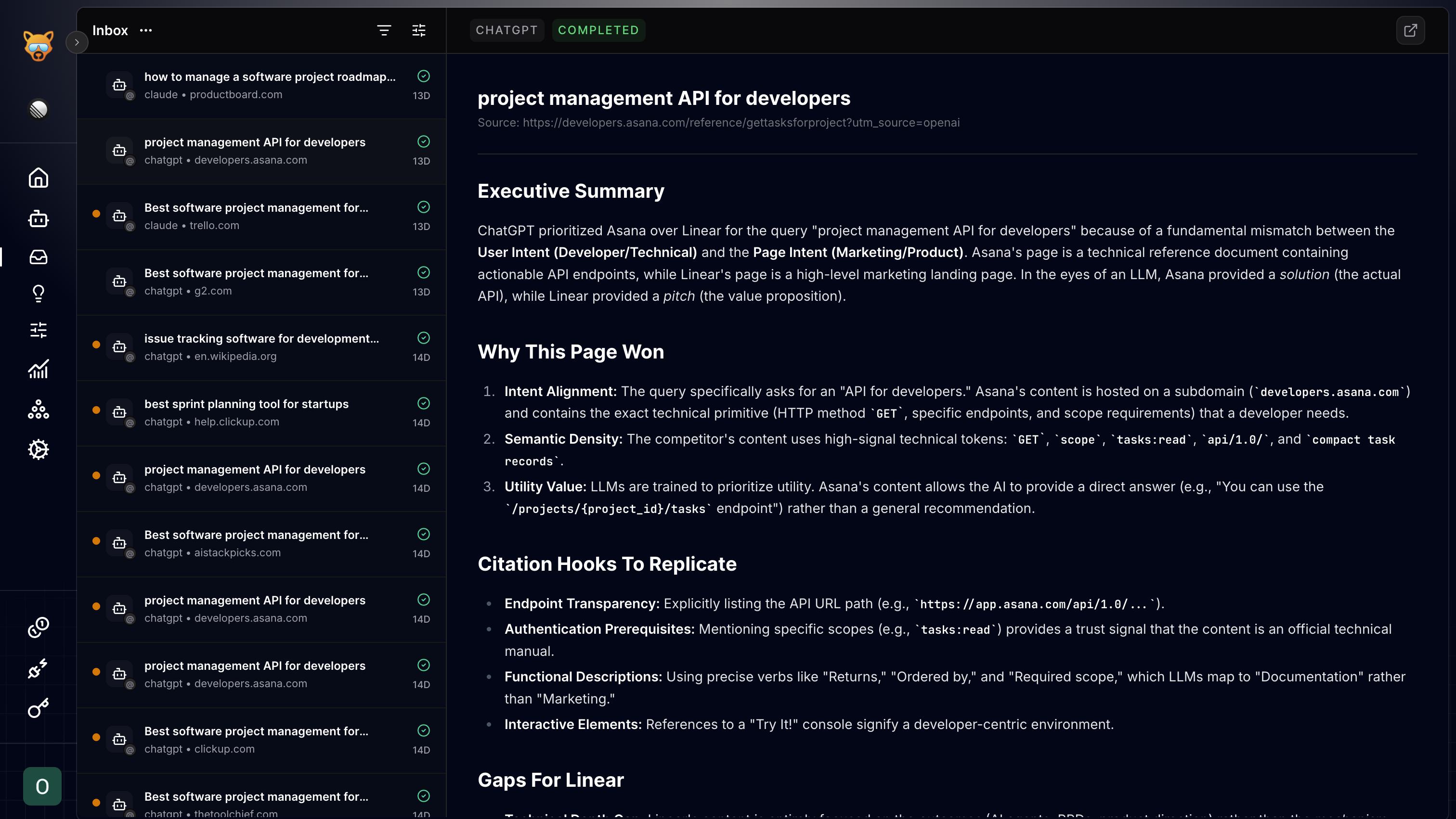The image size is (1456, 819).
Task: Open inbox display settings sliders icon
Action: click(x=419, y=30)
